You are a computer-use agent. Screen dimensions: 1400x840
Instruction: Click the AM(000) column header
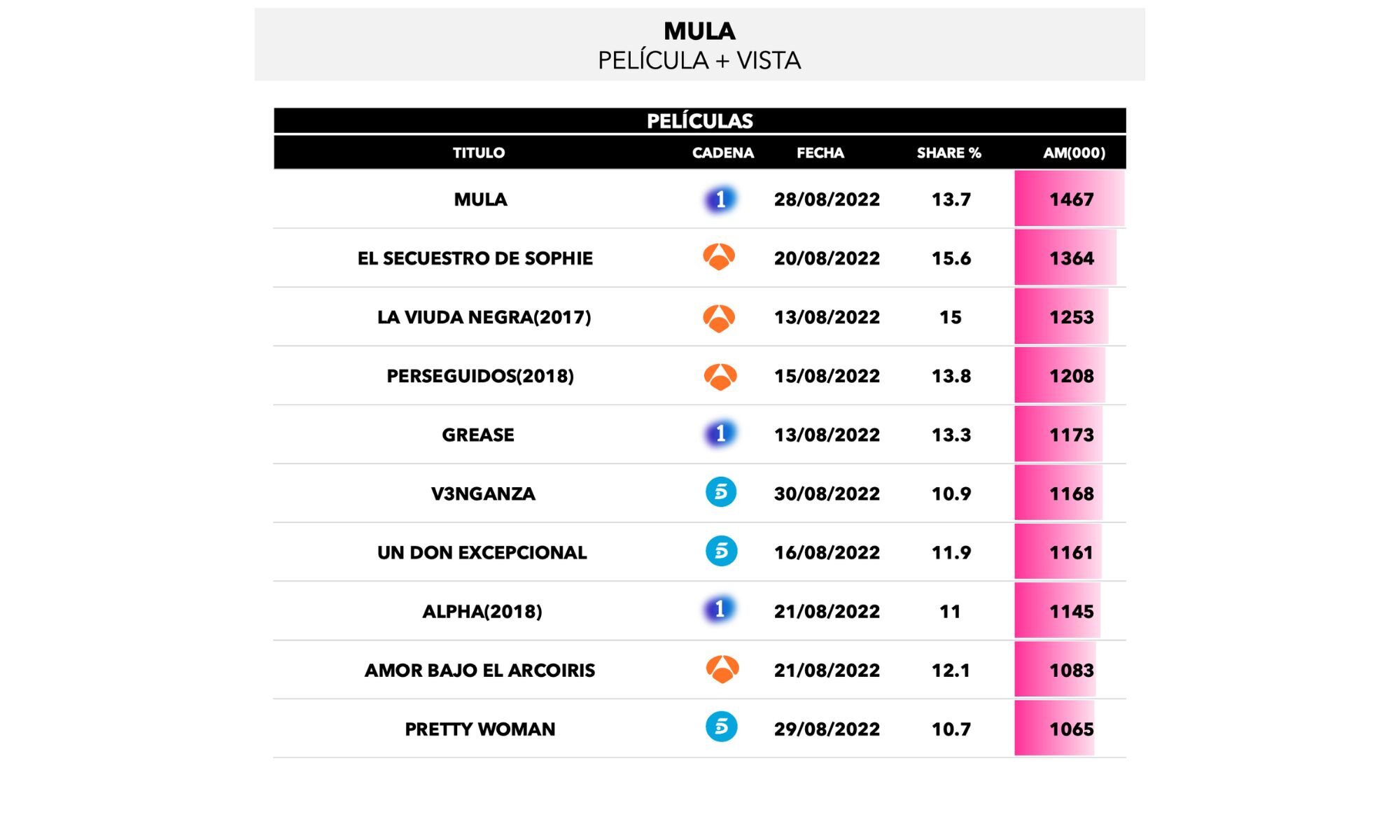pyautogui.click(x=1074, y=153)
